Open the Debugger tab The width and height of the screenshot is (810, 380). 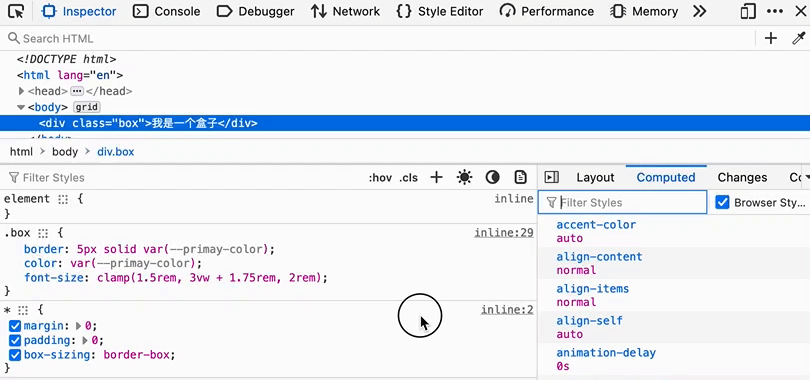tap(255, 11)
